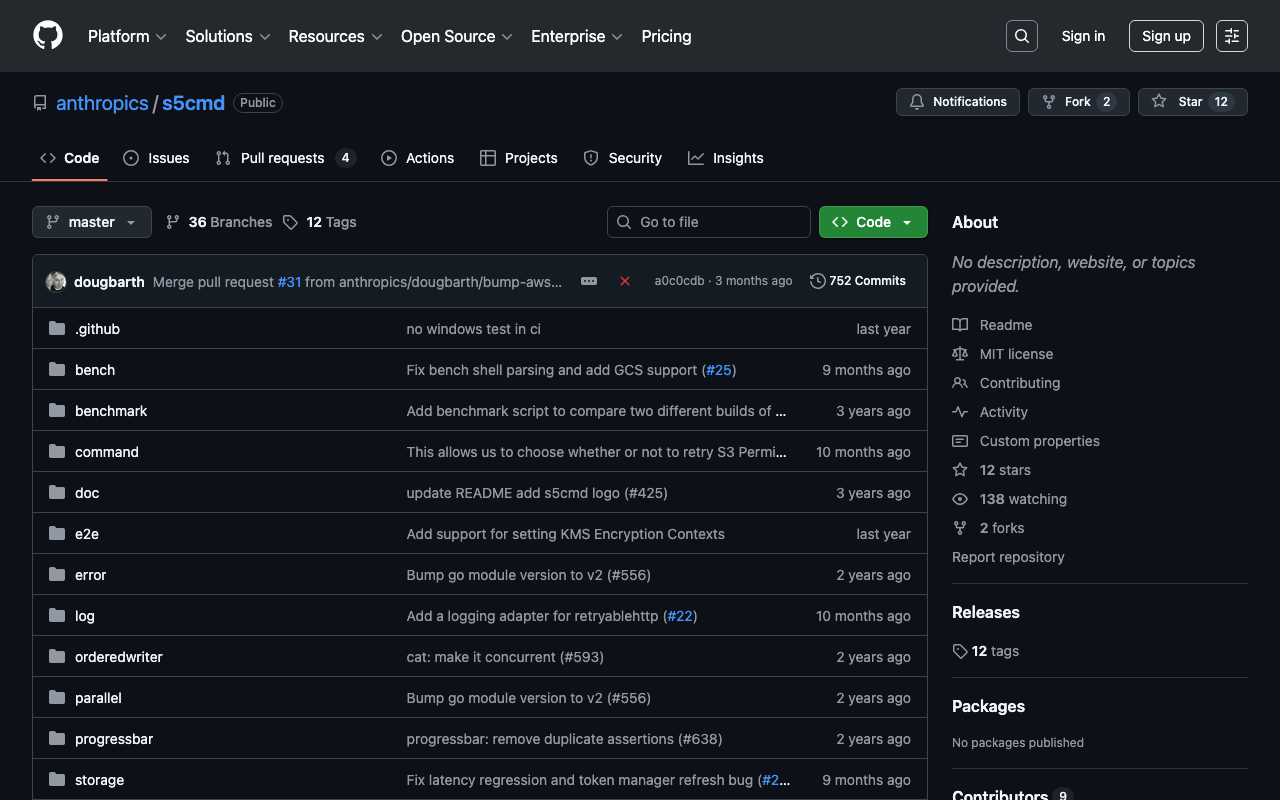Click the appearance settings sliders icon
Screen dimensions: 1280x800
1231,36
